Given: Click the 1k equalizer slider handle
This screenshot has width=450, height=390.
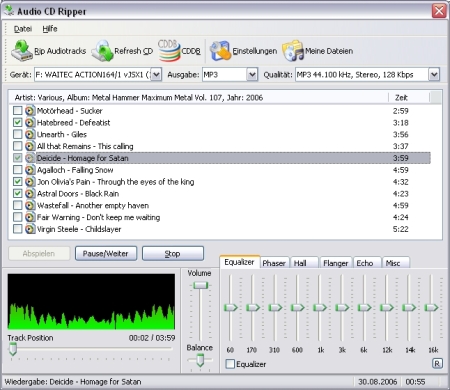Looking at the screenshot, I should (x=320, y=307).
